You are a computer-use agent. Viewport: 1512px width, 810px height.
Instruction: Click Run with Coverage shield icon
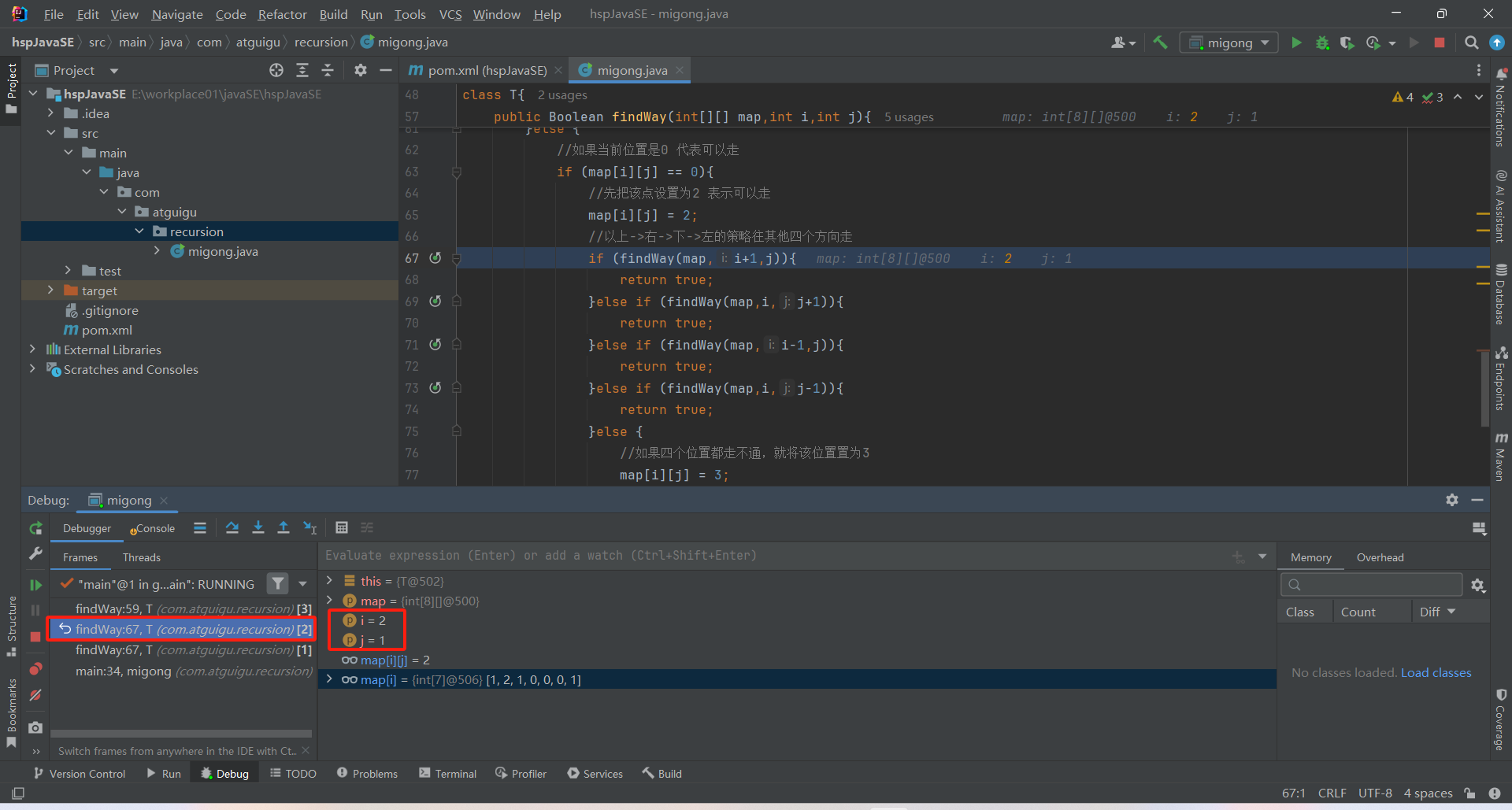tap(1347, 43)
